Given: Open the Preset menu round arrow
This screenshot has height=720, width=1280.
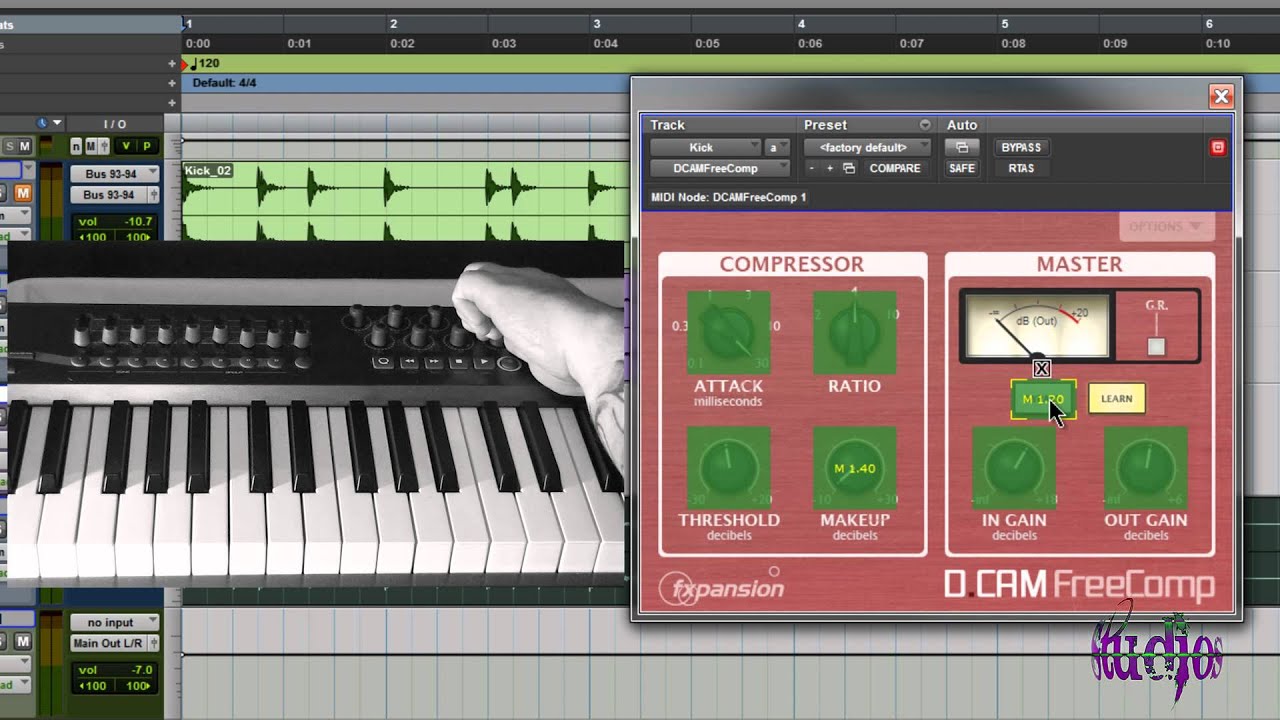Looking at the screenshot, I should point(925,125).
